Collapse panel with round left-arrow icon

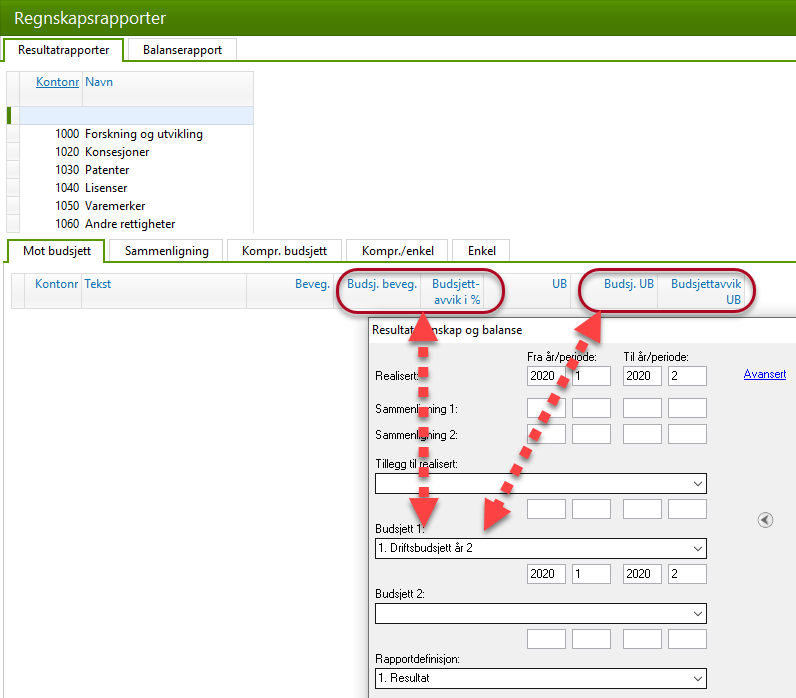pyautogui.click(x=765, y=520)
